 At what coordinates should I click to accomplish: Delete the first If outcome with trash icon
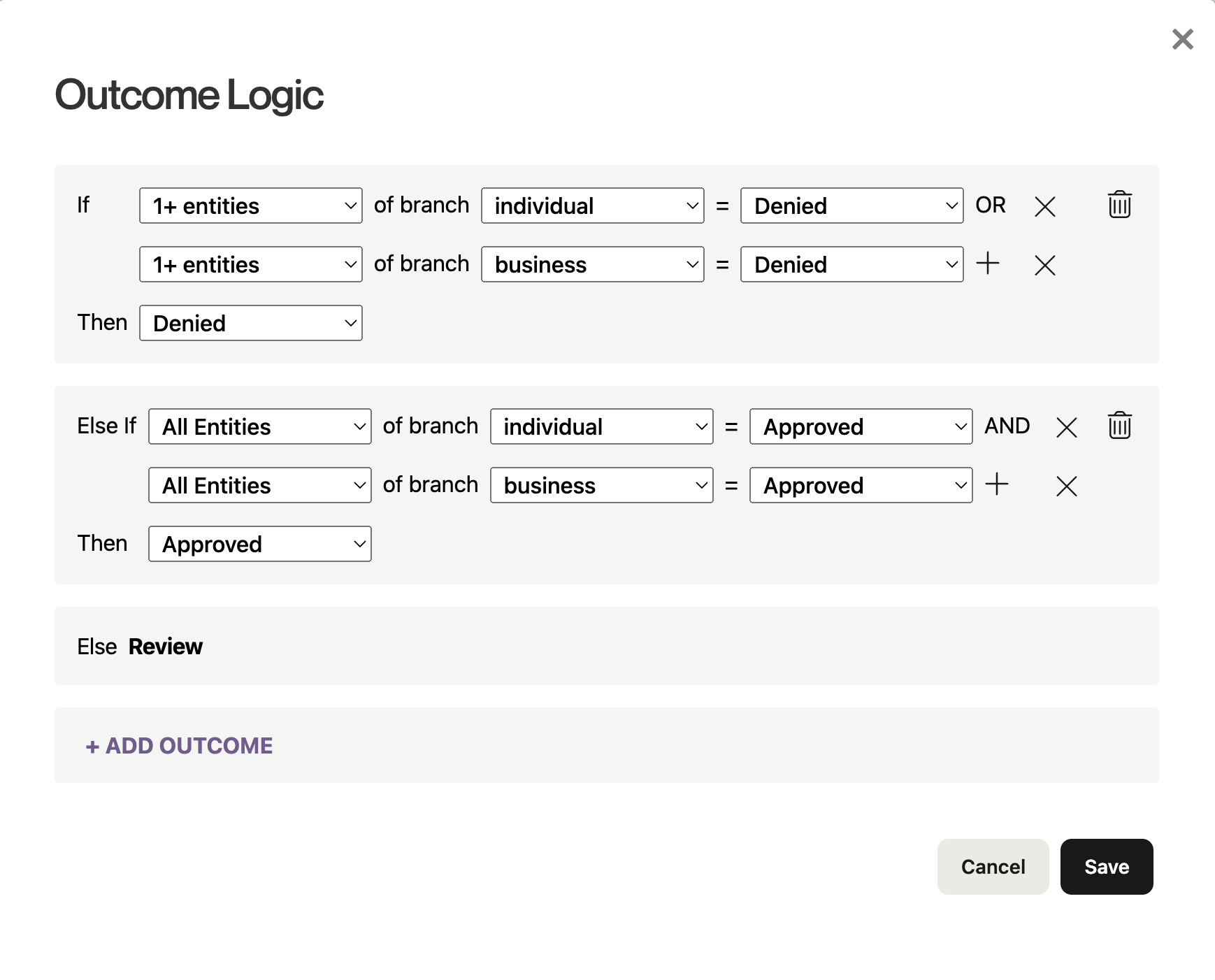[x=1119, y=205]
